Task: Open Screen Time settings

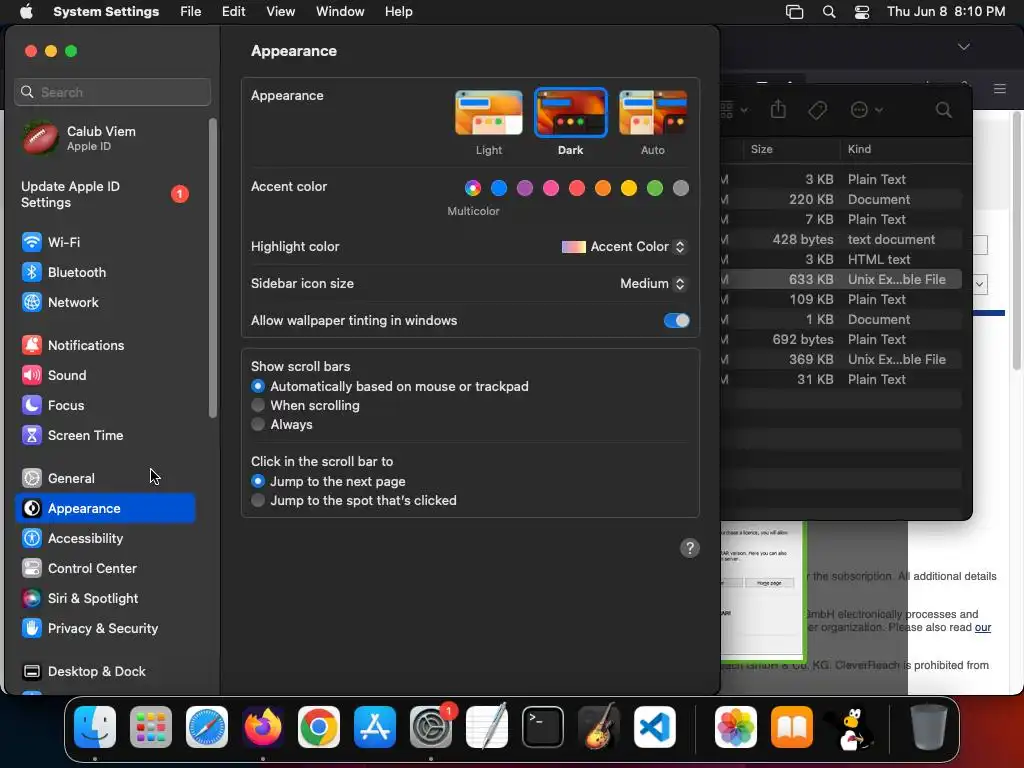Action: (104, 436)
